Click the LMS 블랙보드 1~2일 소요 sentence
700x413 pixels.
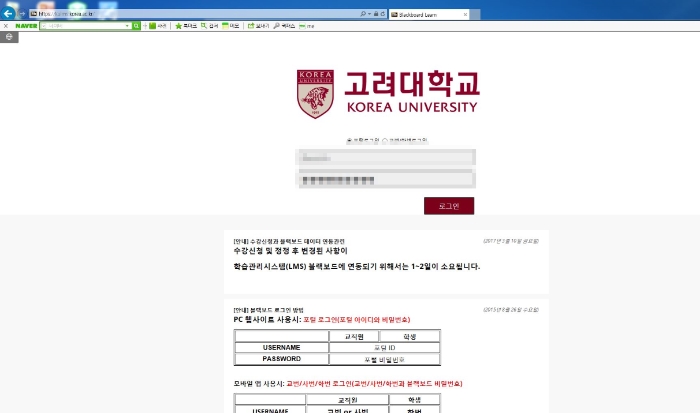click(357, 267)
